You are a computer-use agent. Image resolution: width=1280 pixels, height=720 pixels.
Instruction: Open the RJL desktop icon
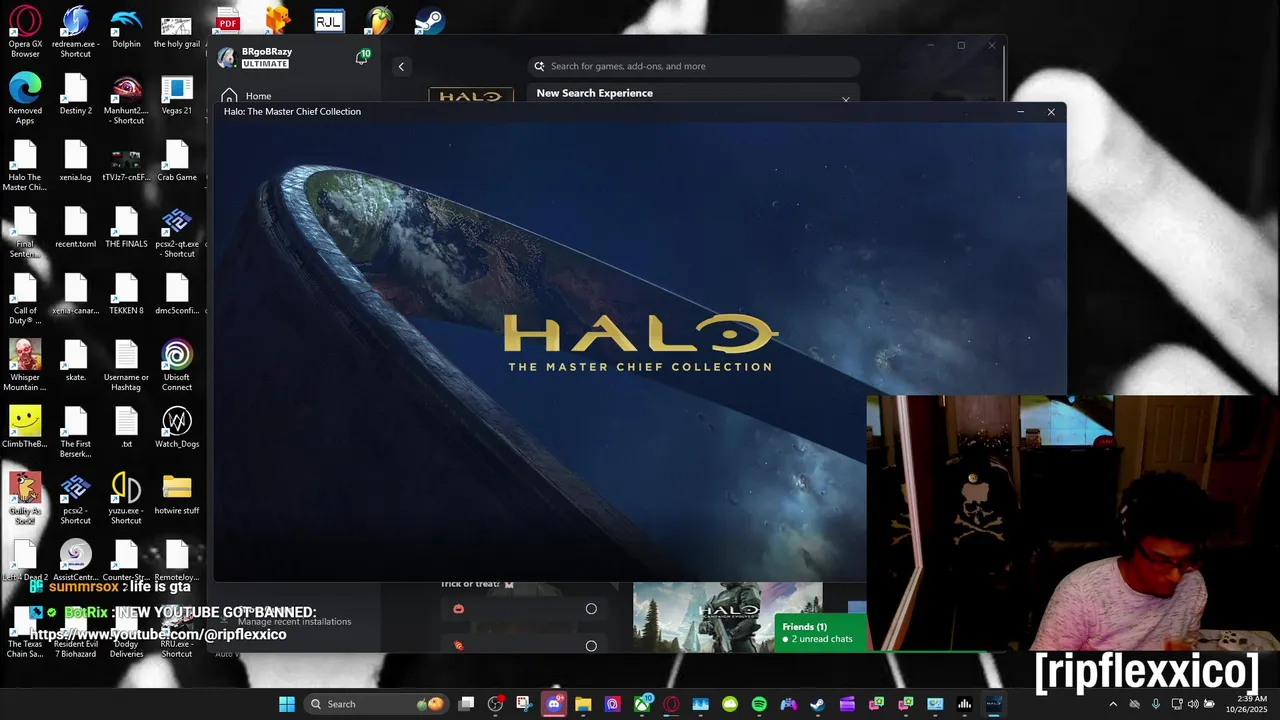[x=328, y=20]
